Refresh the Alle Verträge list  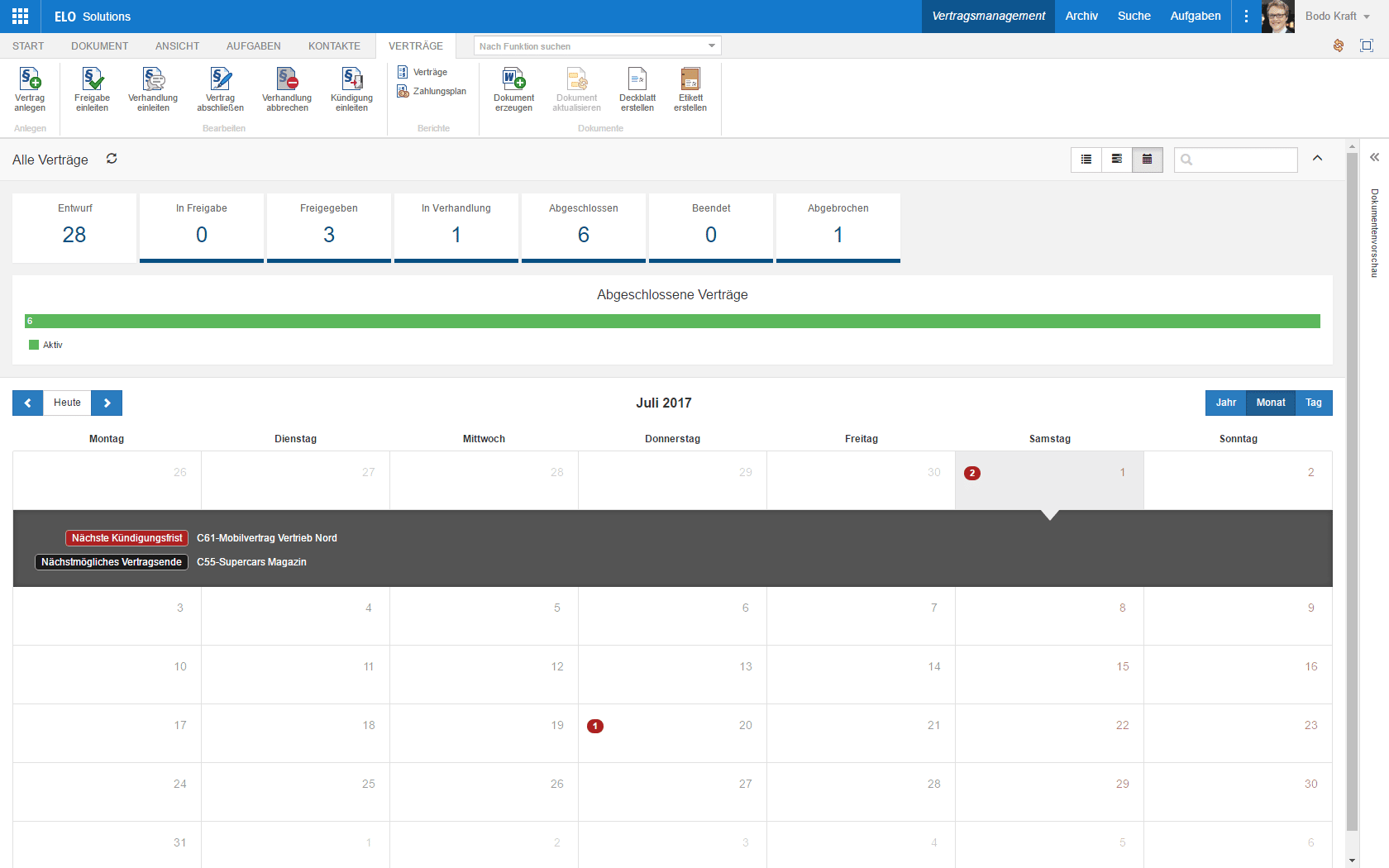(112, 159)
